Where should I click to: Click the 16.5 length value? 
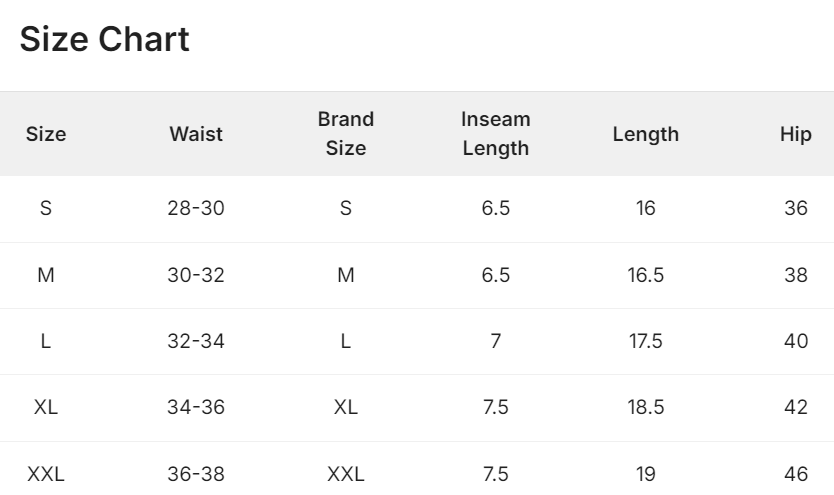coord(646,275)
